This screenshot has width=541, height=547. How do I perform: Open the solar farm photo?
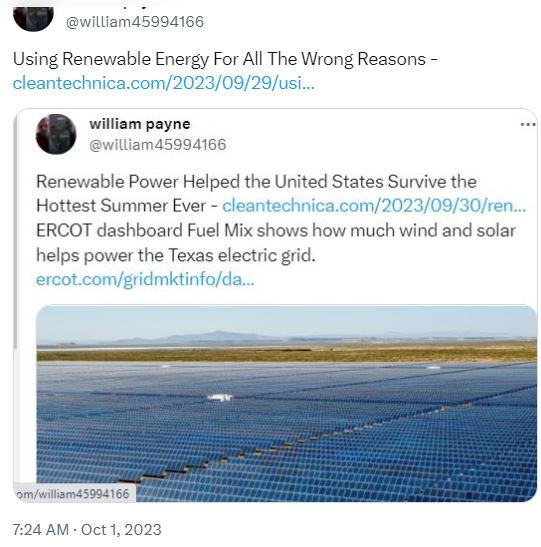click(x=286, y=403)
